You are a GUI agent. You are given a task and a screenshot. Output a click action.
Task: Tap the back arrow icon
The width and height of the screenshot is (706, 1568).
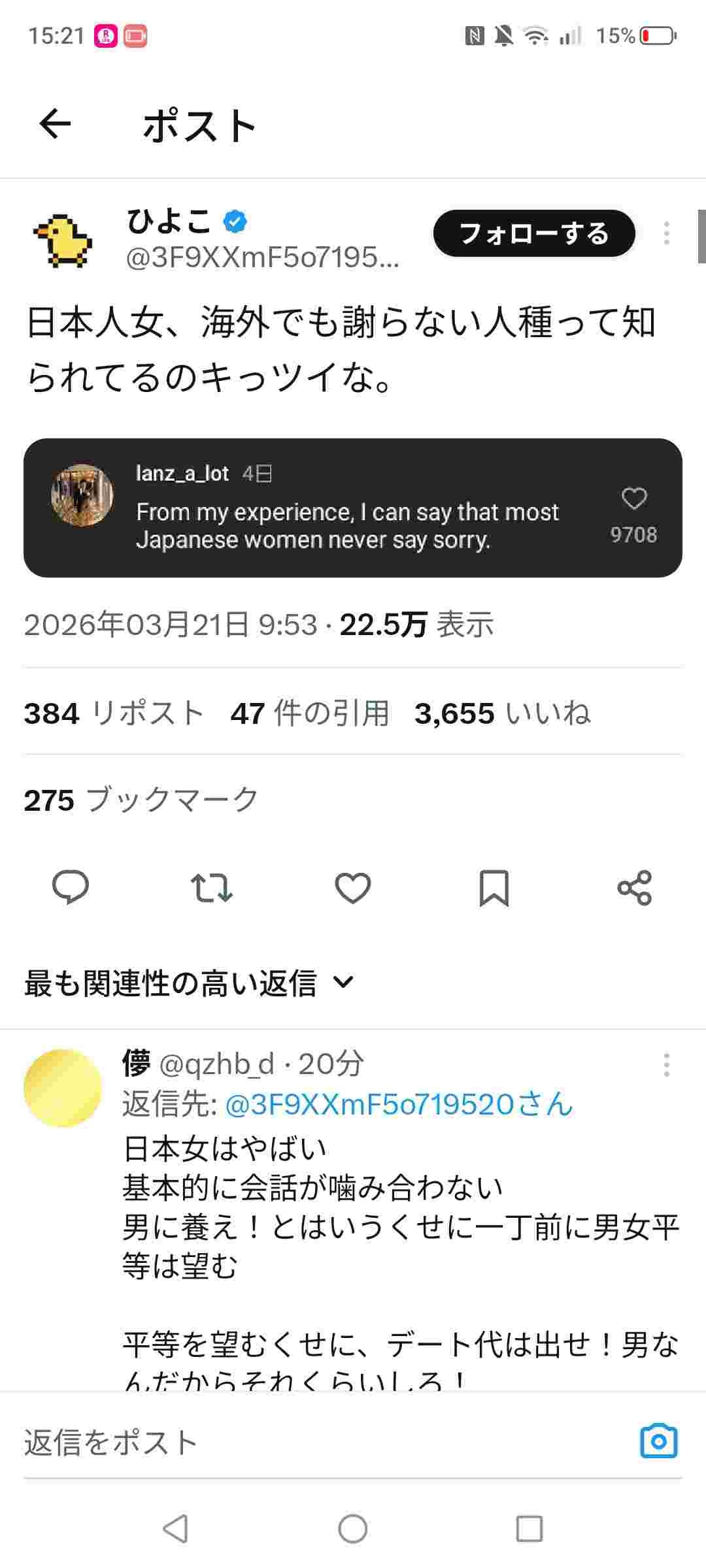pyautogui.click(x=55, y=124)
